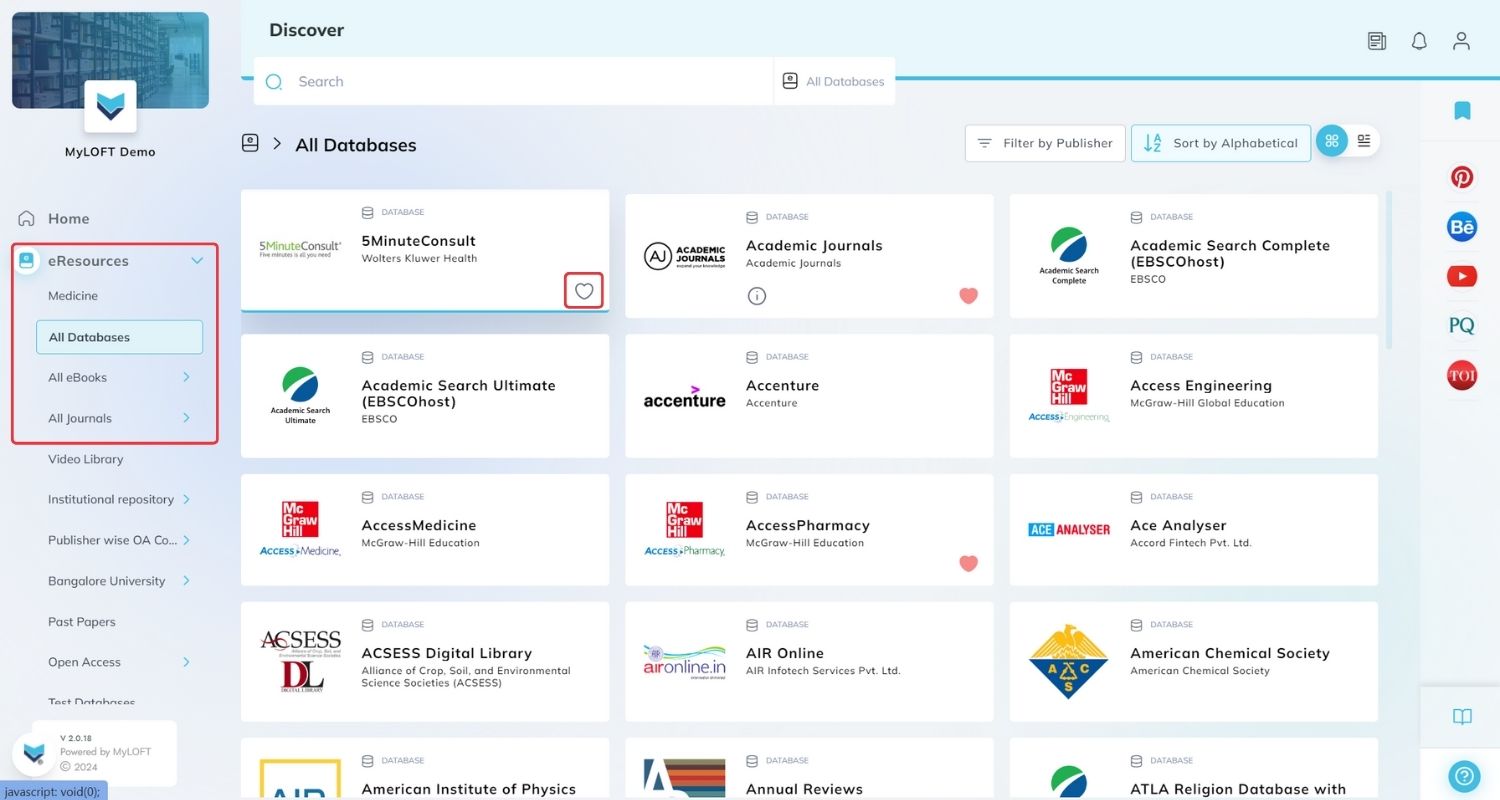Click the open book reader icon

(1462, 717)
